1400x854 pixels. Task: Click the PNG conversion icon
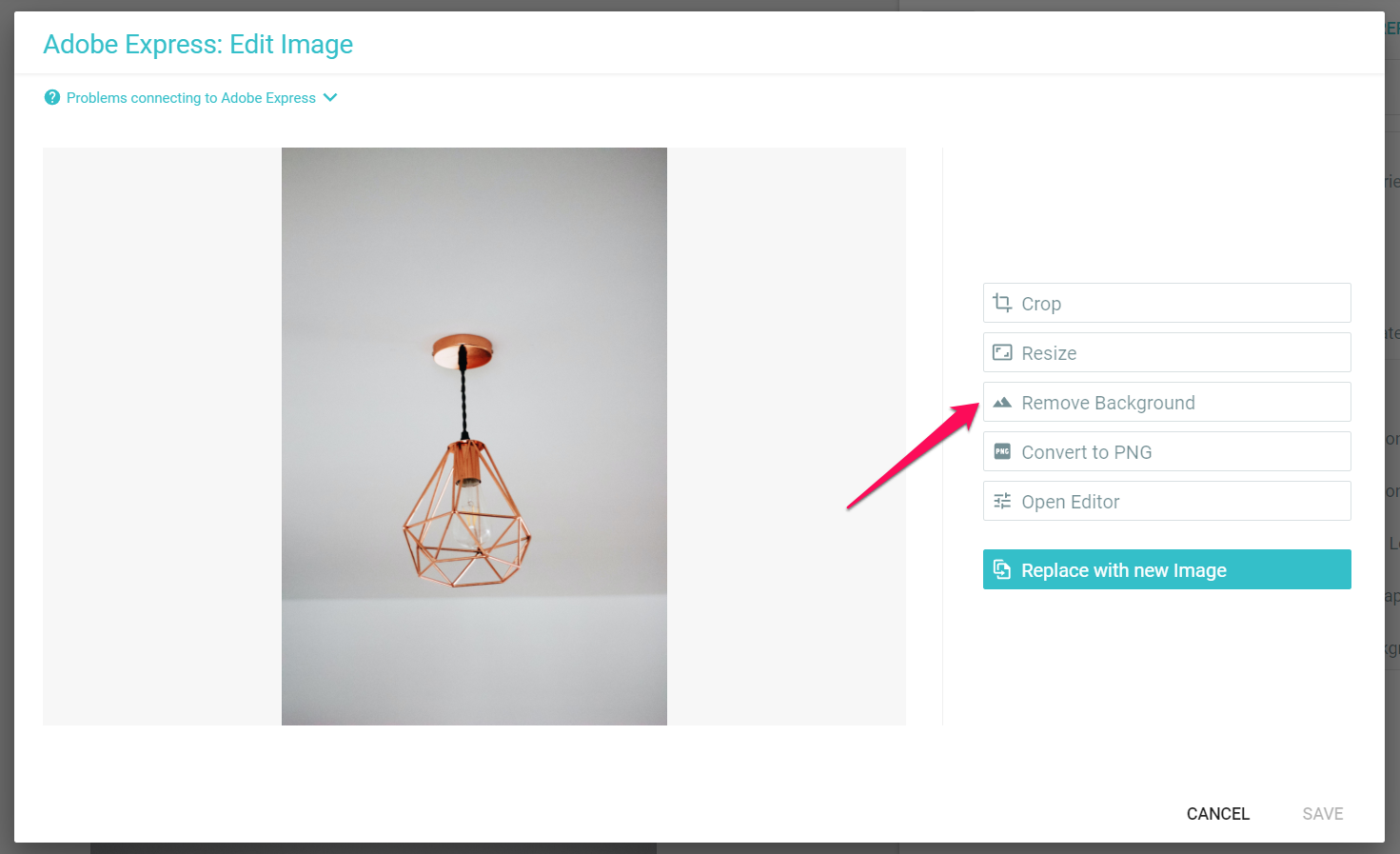(1002, 451)
